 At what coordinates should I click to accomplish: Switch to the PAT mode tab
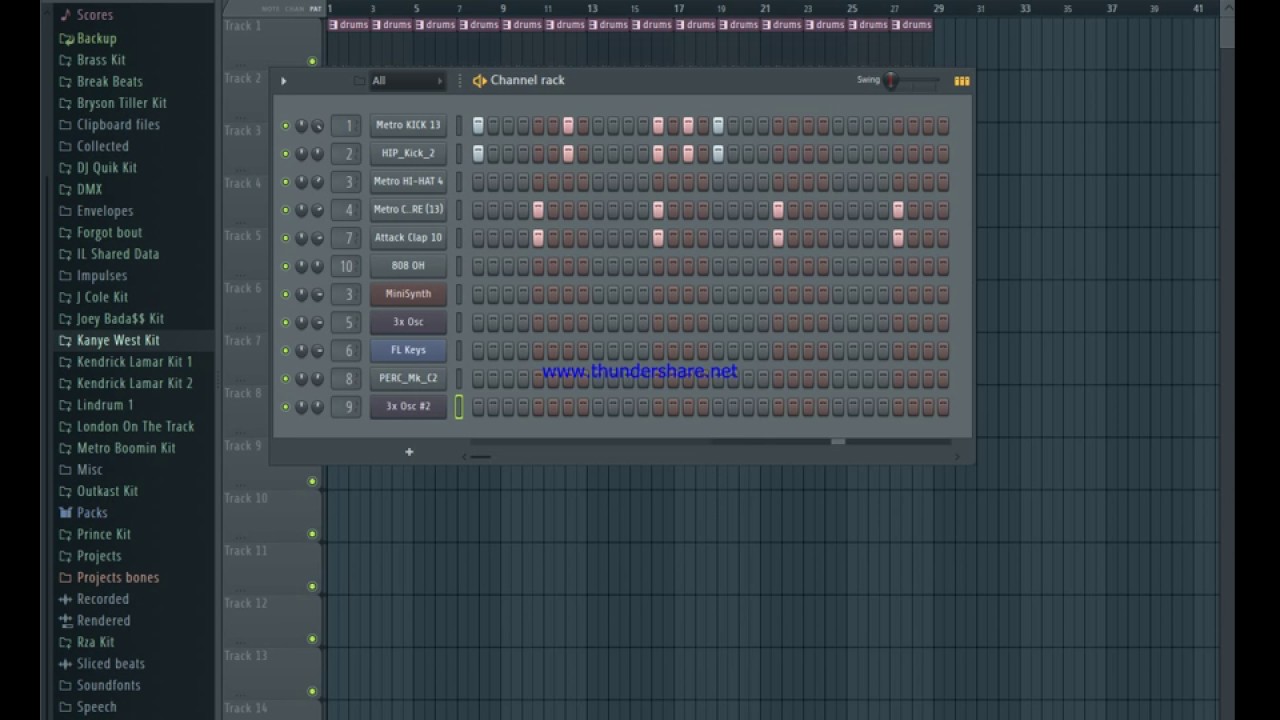pos(316,9)
